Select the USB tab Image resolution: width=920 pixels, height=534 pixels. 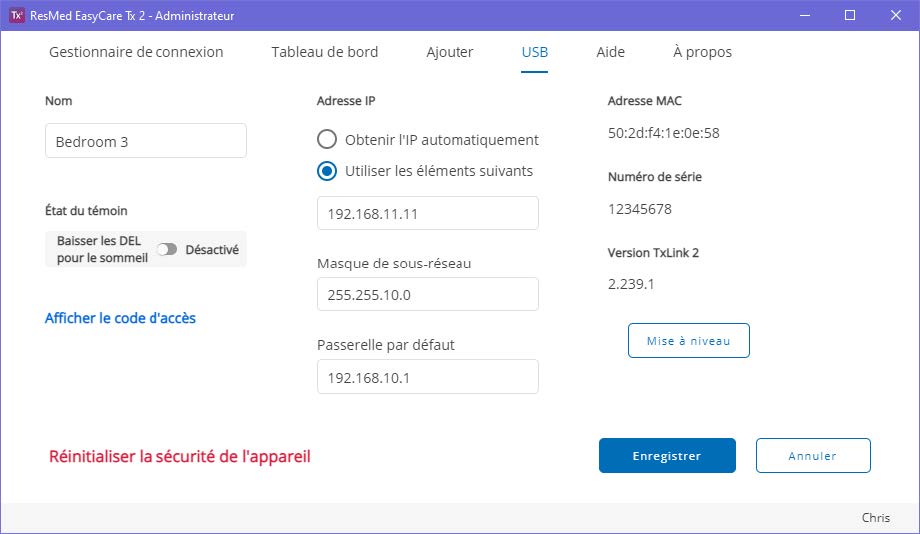[535, 52]
